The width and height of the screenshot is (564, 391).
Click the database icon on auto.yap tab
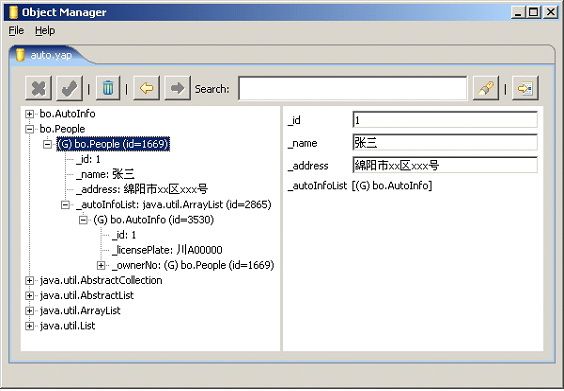coord(21,55)
